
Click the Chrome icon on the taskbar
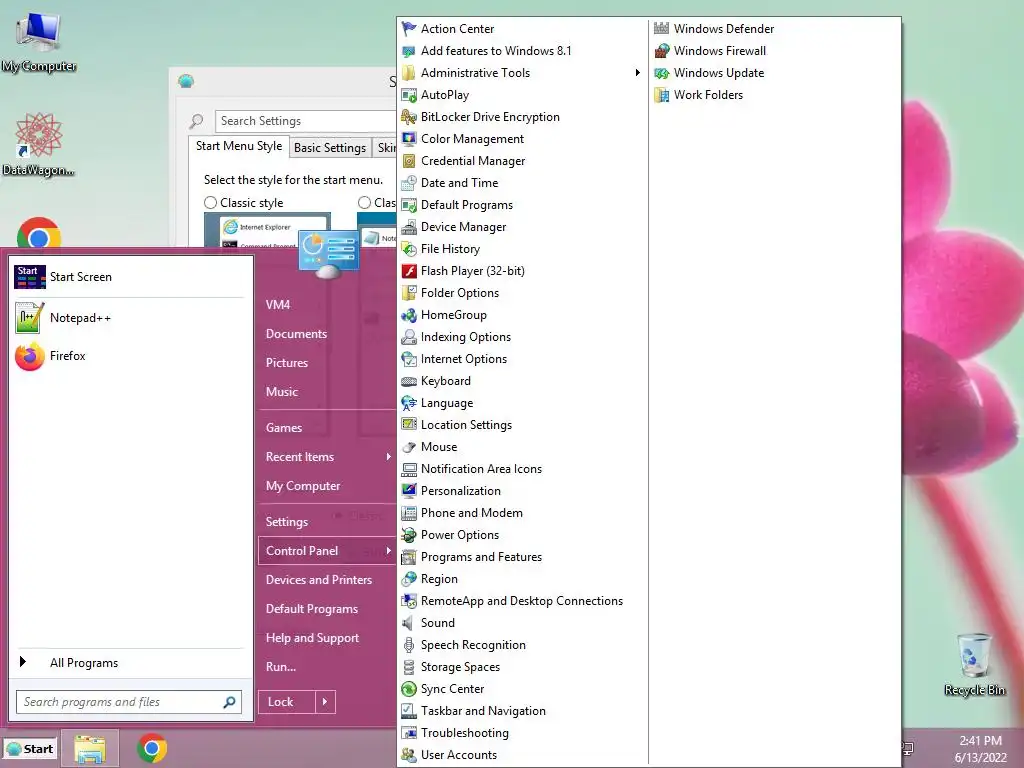[152, 748]
